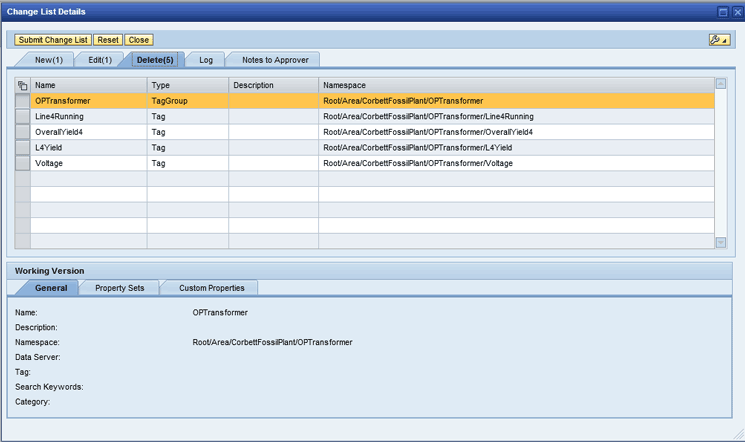Select the row selector for L4Yield
Screen dimensions: 745x442
(23, 148)
